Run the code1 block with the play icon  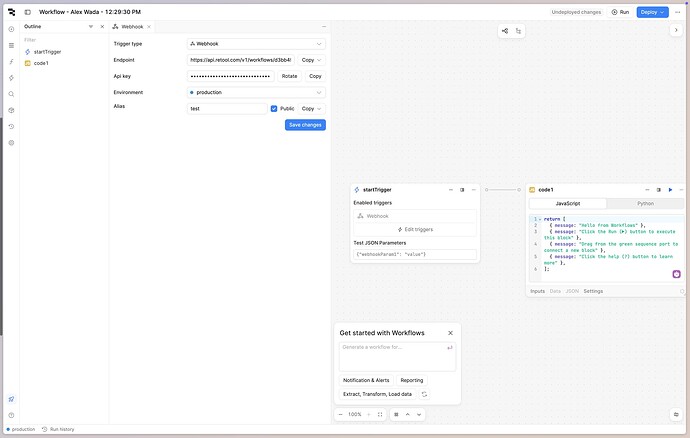[x=670, y=190]
